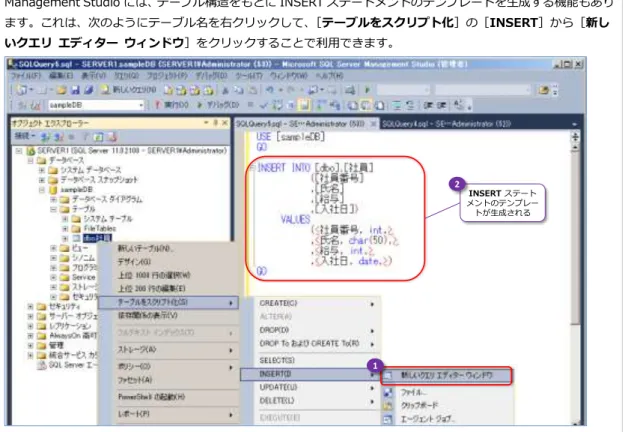Click the Filter icon in Object Explorer toolbar
The image size is (625, 432).
click(x=85, y=137)
